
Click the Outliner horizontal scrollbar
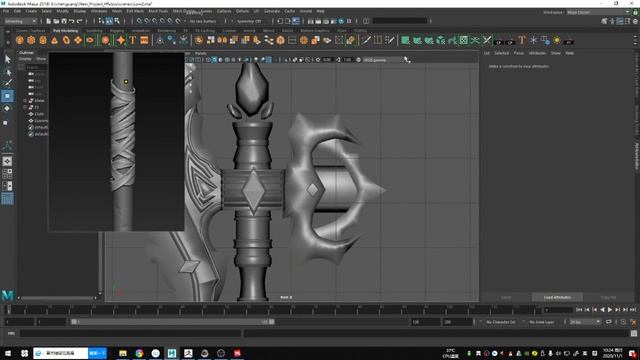point(57,298)
